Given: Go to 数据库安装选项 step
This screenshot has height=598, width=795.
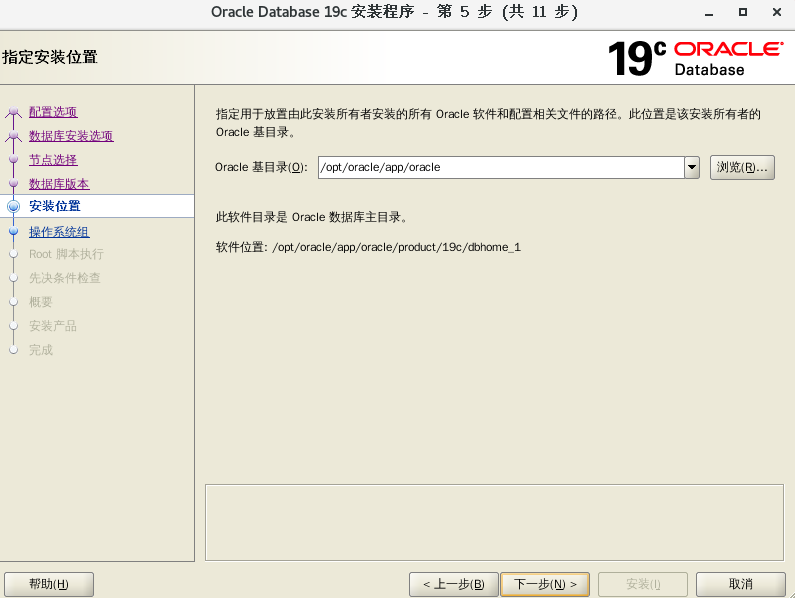Looking at the screenshot, I should pos(71,135).
